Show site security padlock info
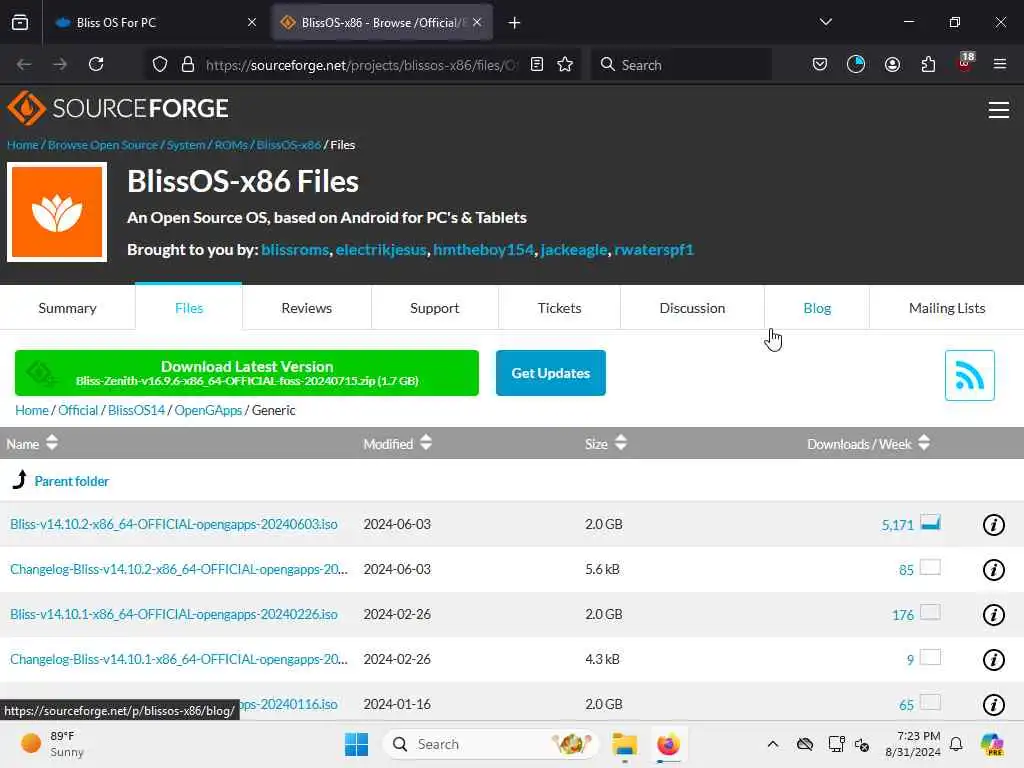Image resolution: width=1024 pixels, height=768 pixels. [x=188, y=64]
